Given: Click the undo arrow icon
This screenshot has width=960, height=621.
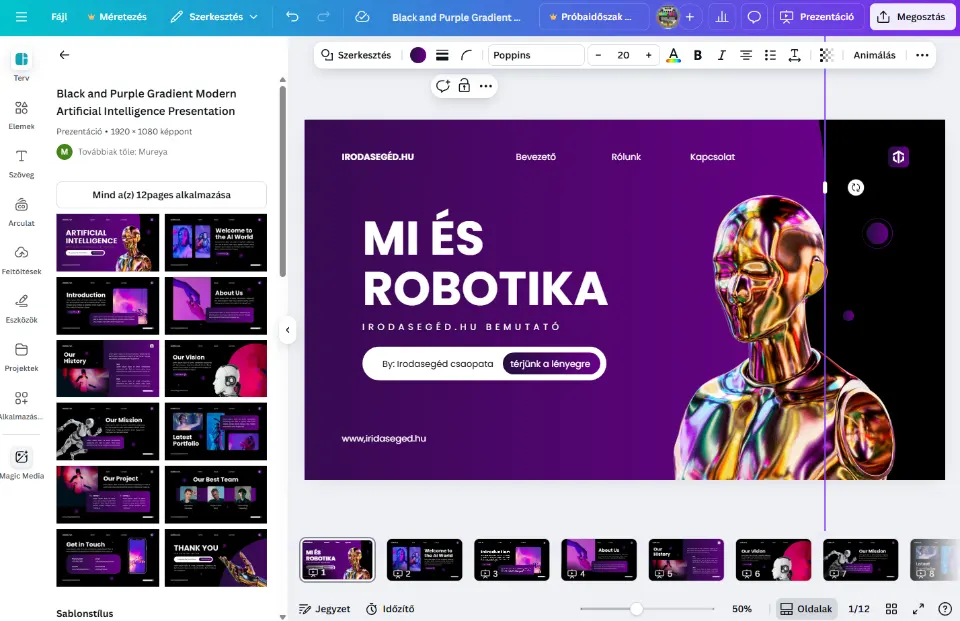Looking at the screenshot, I should (x=292, y=17).
